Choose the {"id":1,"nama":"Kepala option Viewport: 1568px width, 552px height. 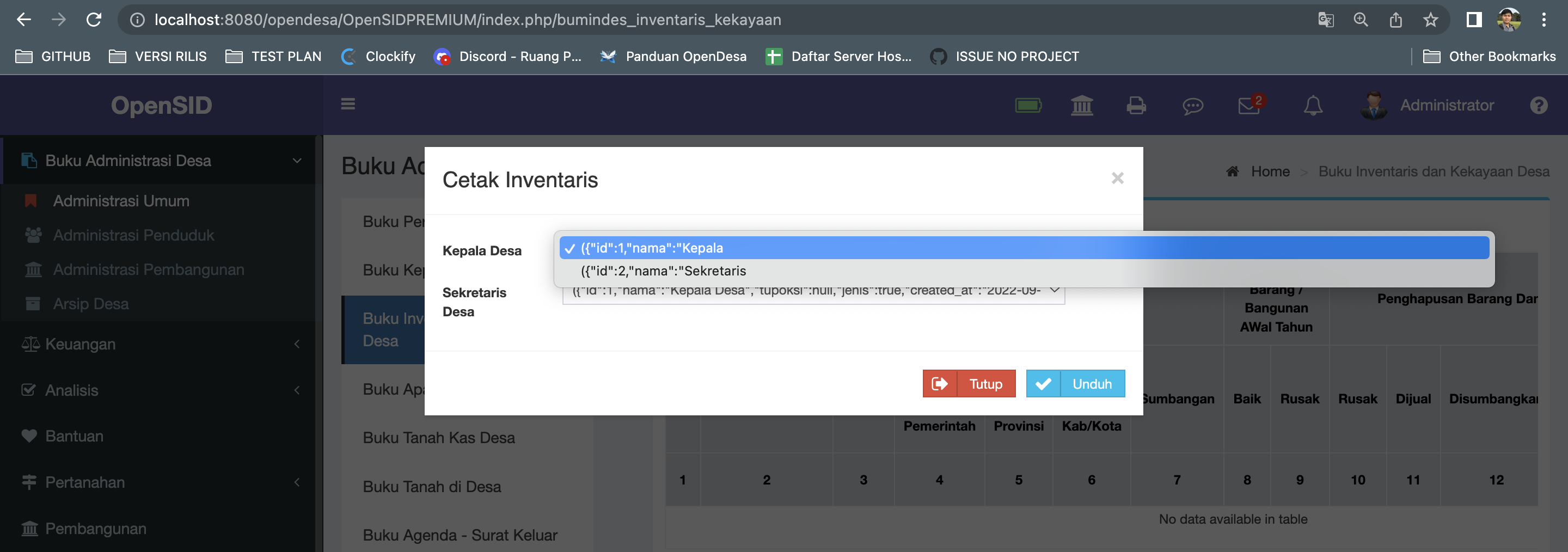1024,248
